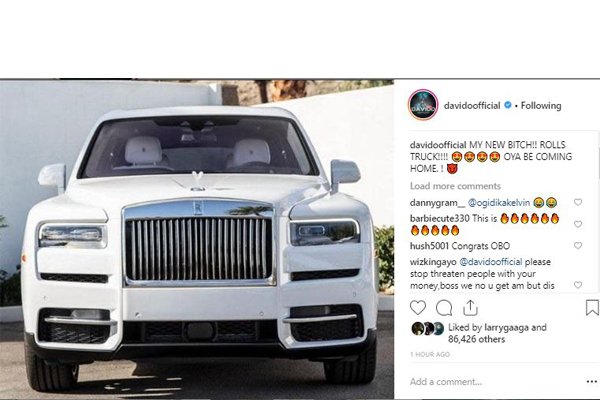Viewport: 600px width, 400px height.
Task: Like the post with the heart icon
Action: point(417,308)
